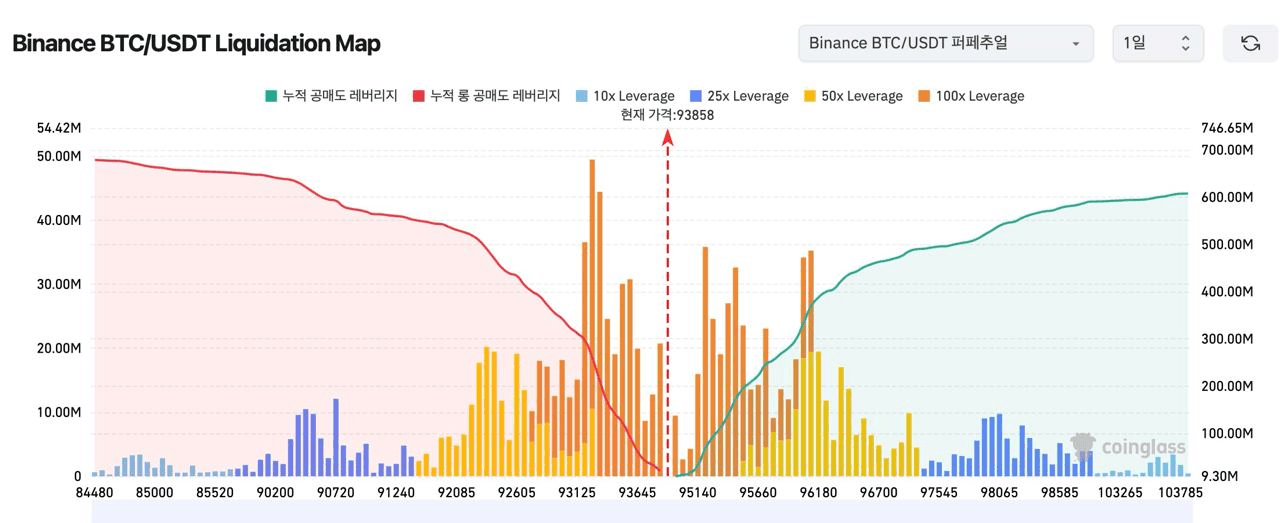
Task: Click the 96180 x-axis label
Action: tap(818, 492)
